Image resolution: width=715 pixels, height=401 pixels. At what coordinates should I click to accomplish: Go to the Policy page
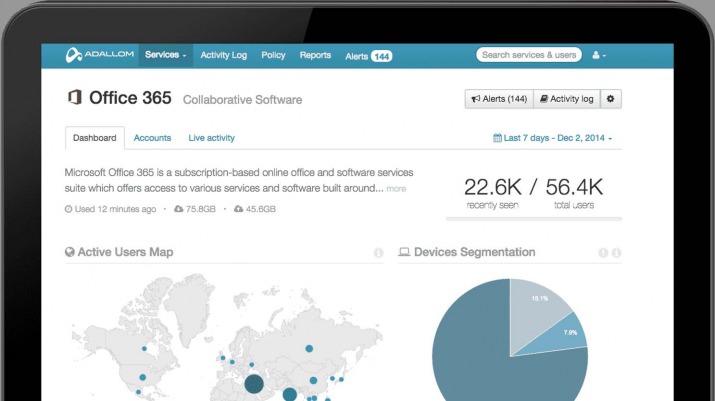click(273, 55)
